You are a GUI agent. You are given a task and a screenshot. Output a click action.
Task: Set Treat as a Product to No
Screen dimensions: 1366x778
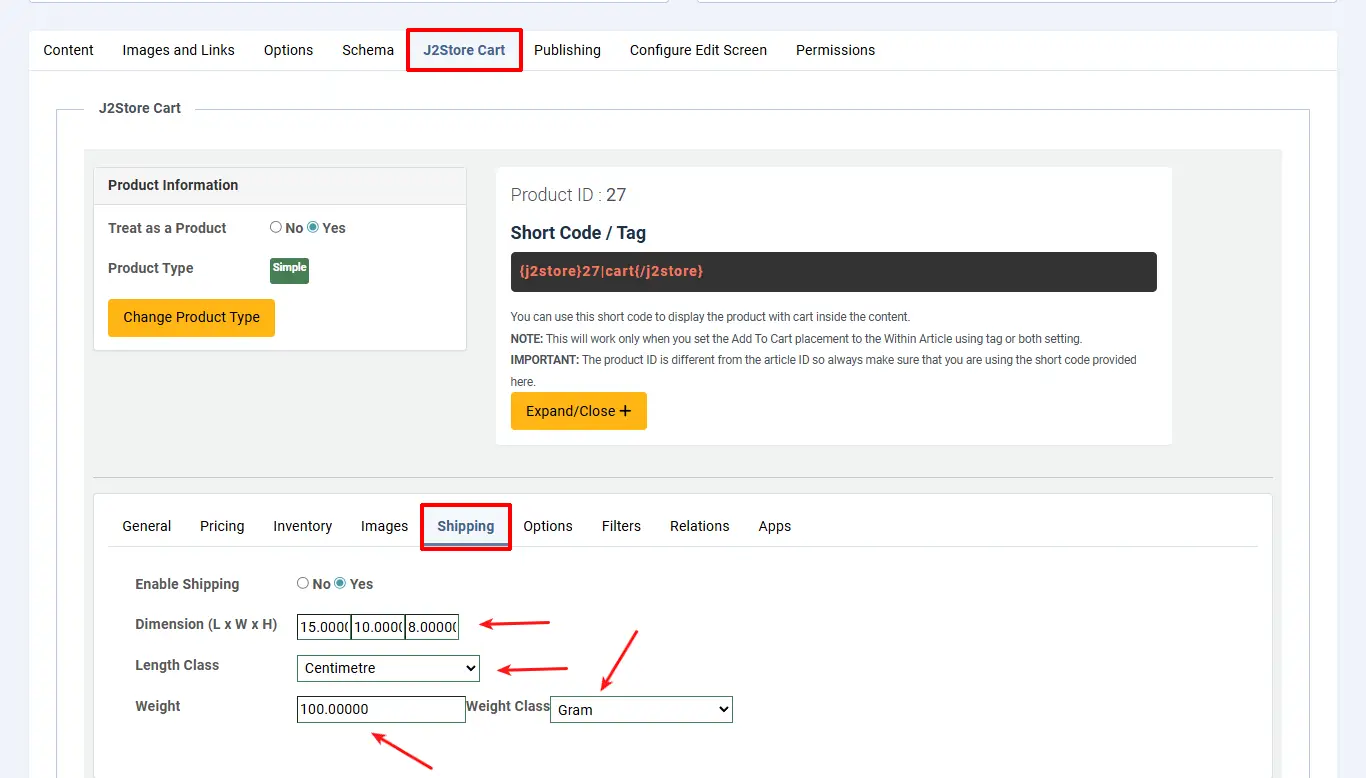coord(276,228)
